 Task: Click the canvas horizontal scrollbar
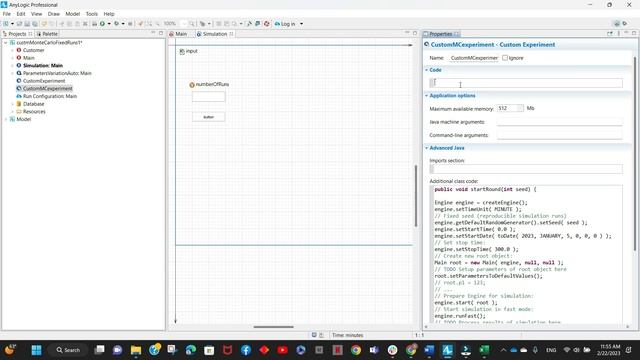(x=273, y=327)
